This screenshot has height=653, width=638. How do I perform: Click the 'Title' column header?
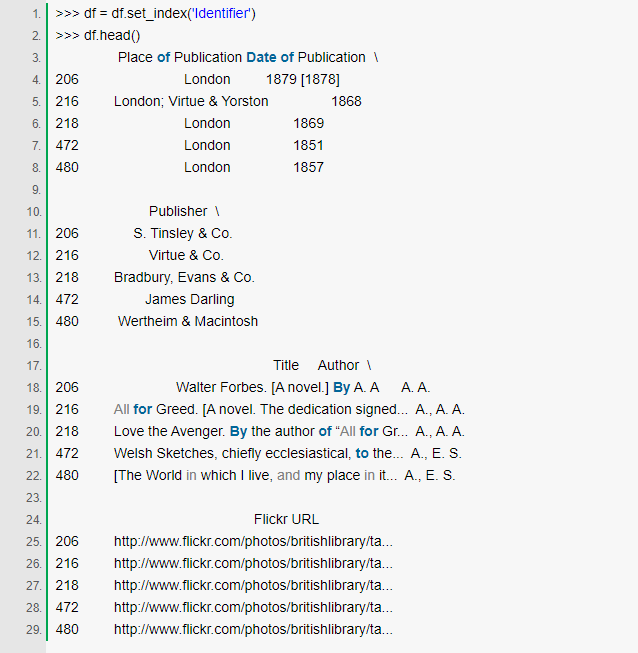286,365
